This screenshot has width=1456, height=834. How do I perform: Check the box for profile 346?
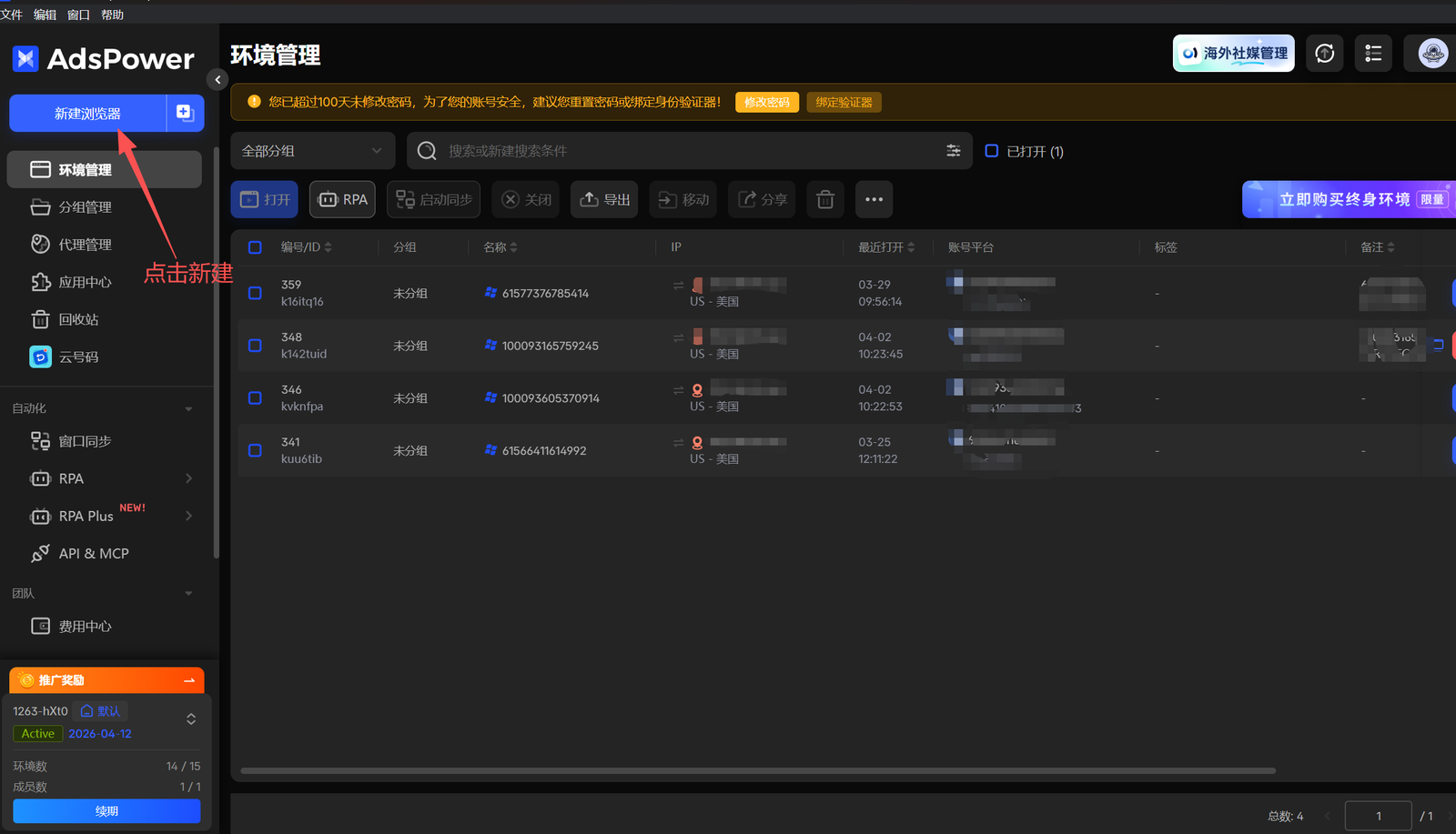click(255, 397)
